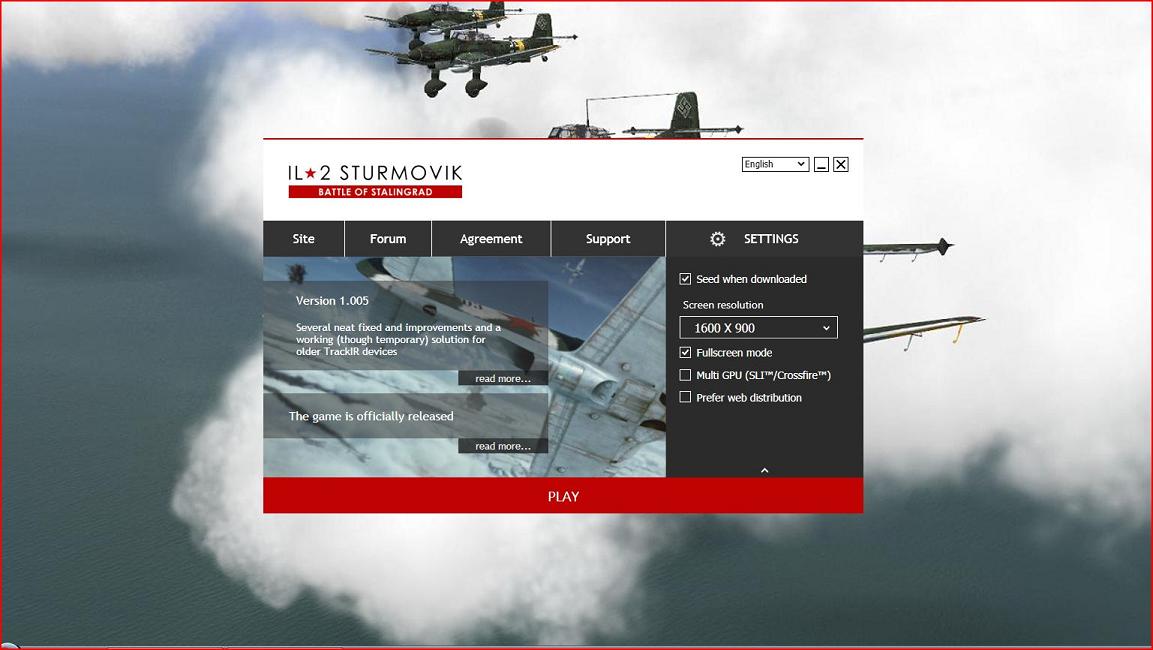Click The game is officially released headline

371,416
